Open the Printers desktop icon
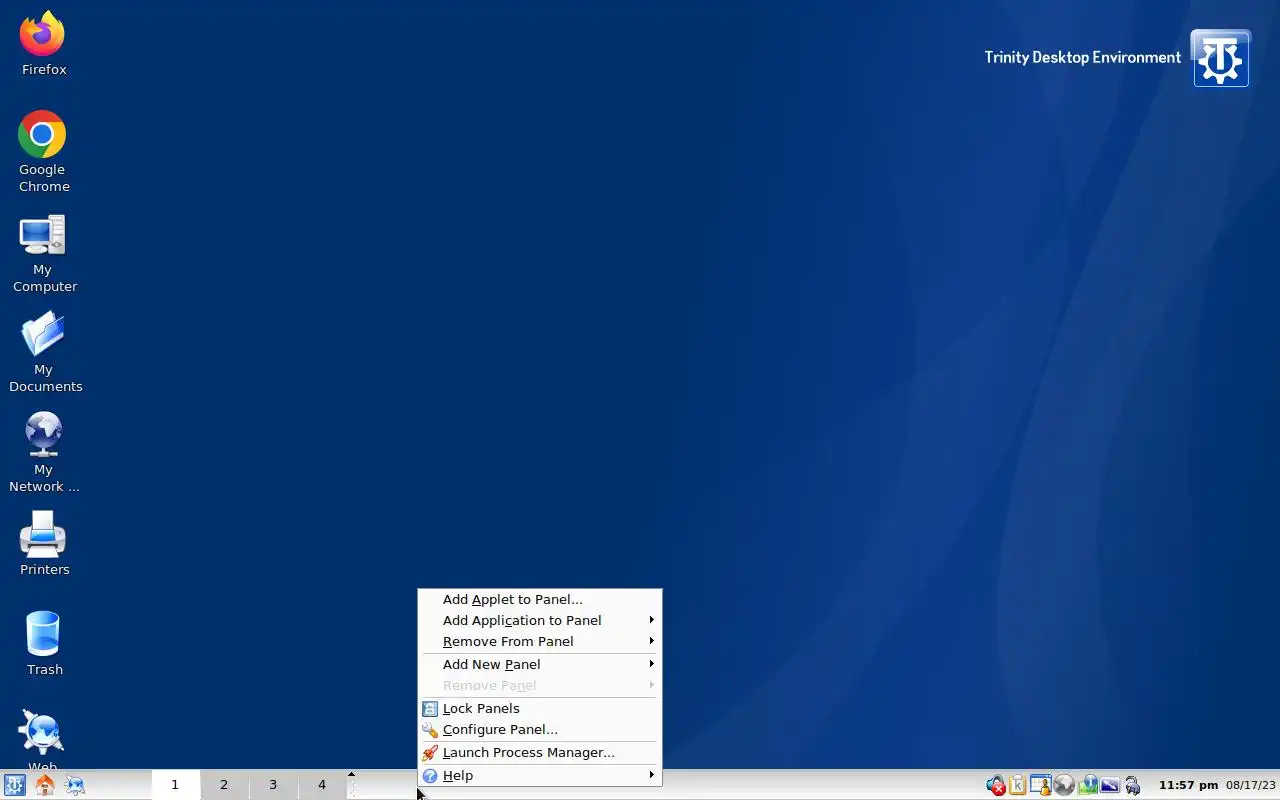 click(x=44, y=543)
